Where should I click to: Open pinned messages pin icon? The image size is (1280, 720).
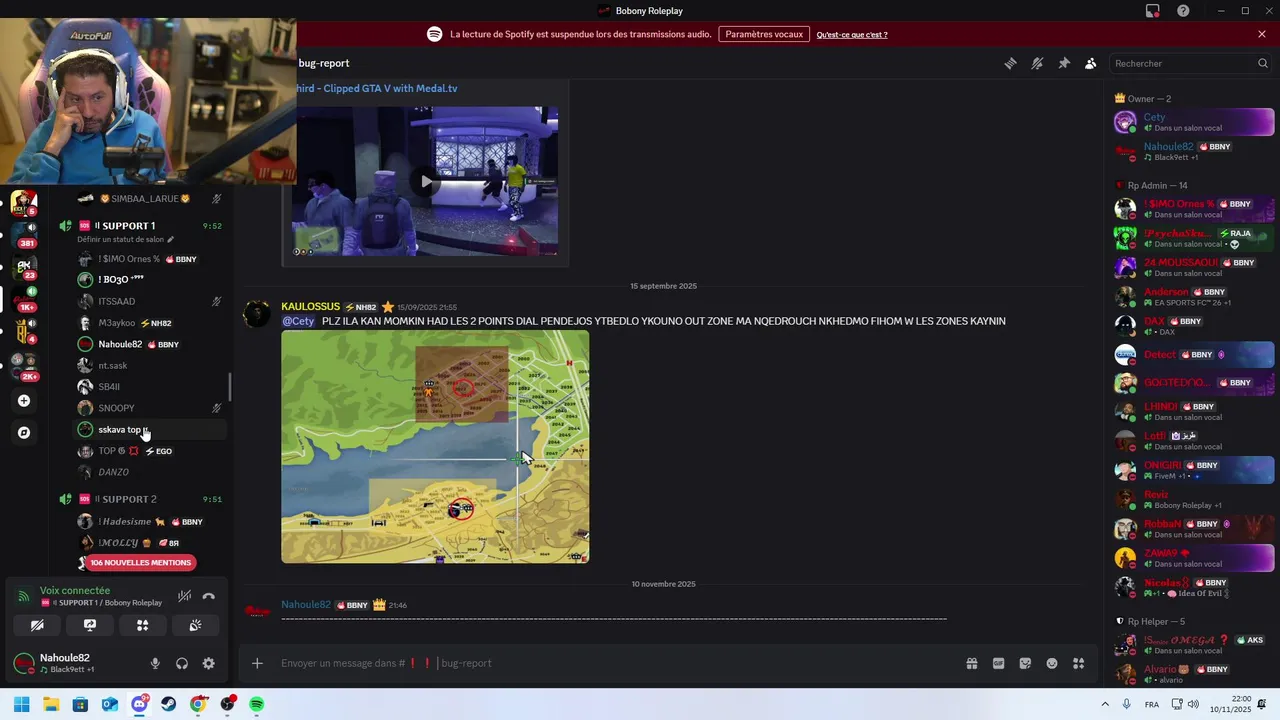pos(1064,63)
